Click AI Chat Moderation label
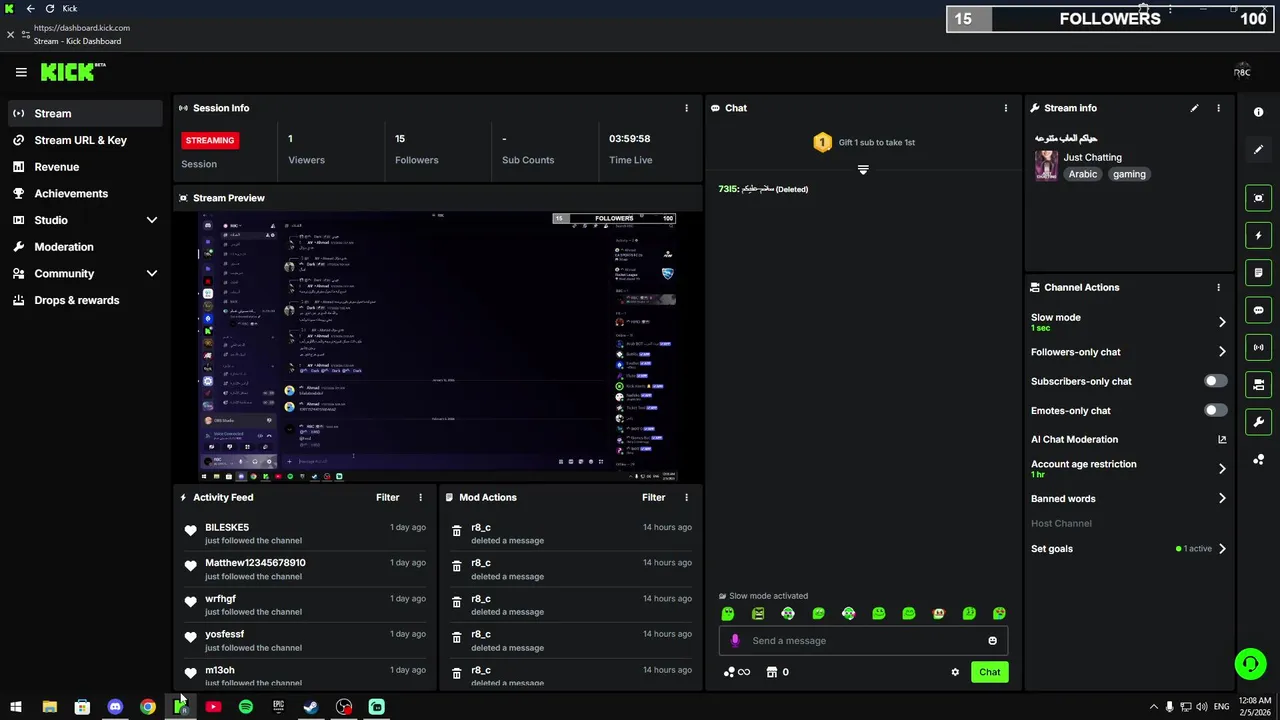 click(x=1074, y=439)
